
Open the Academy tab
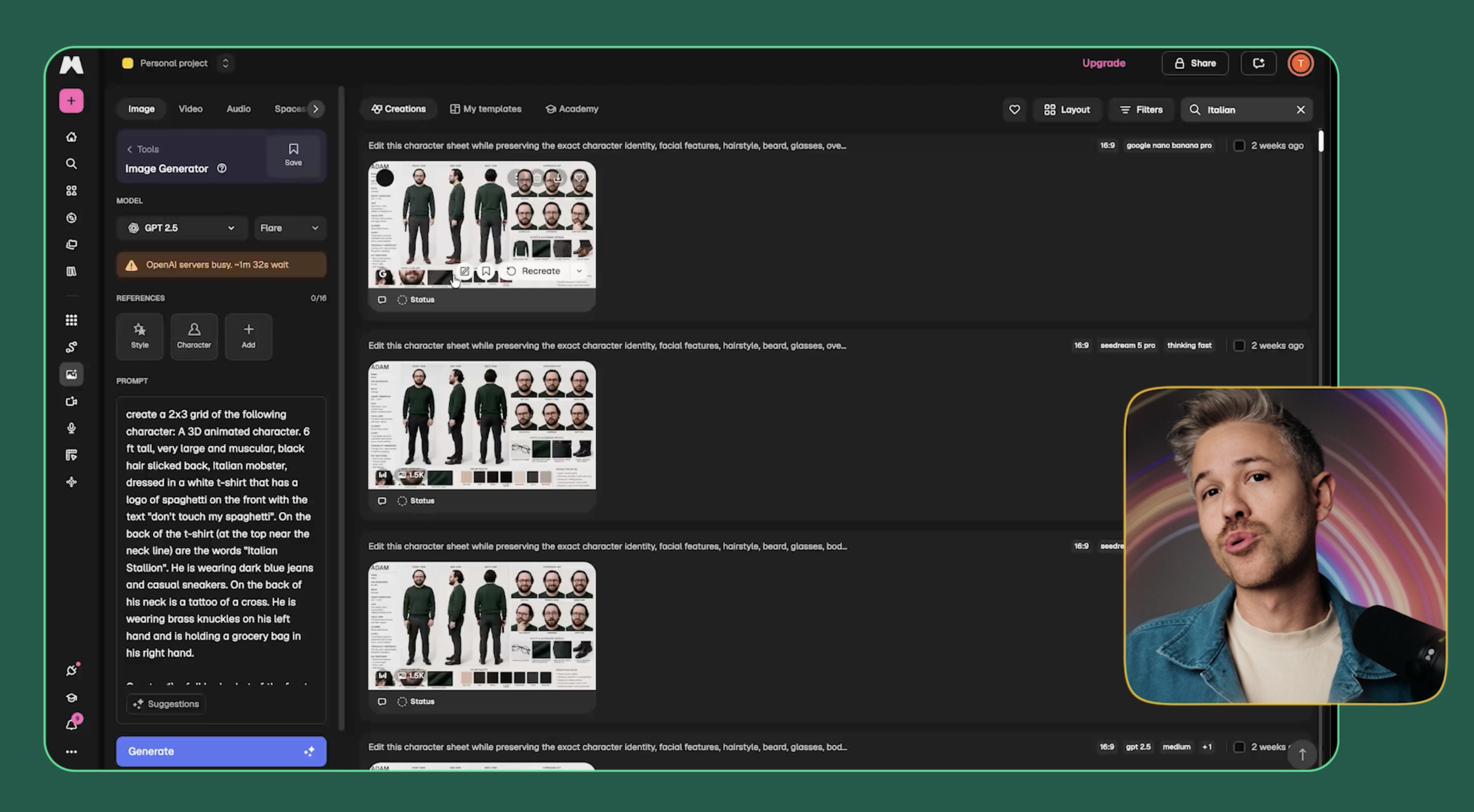point(572,109)
